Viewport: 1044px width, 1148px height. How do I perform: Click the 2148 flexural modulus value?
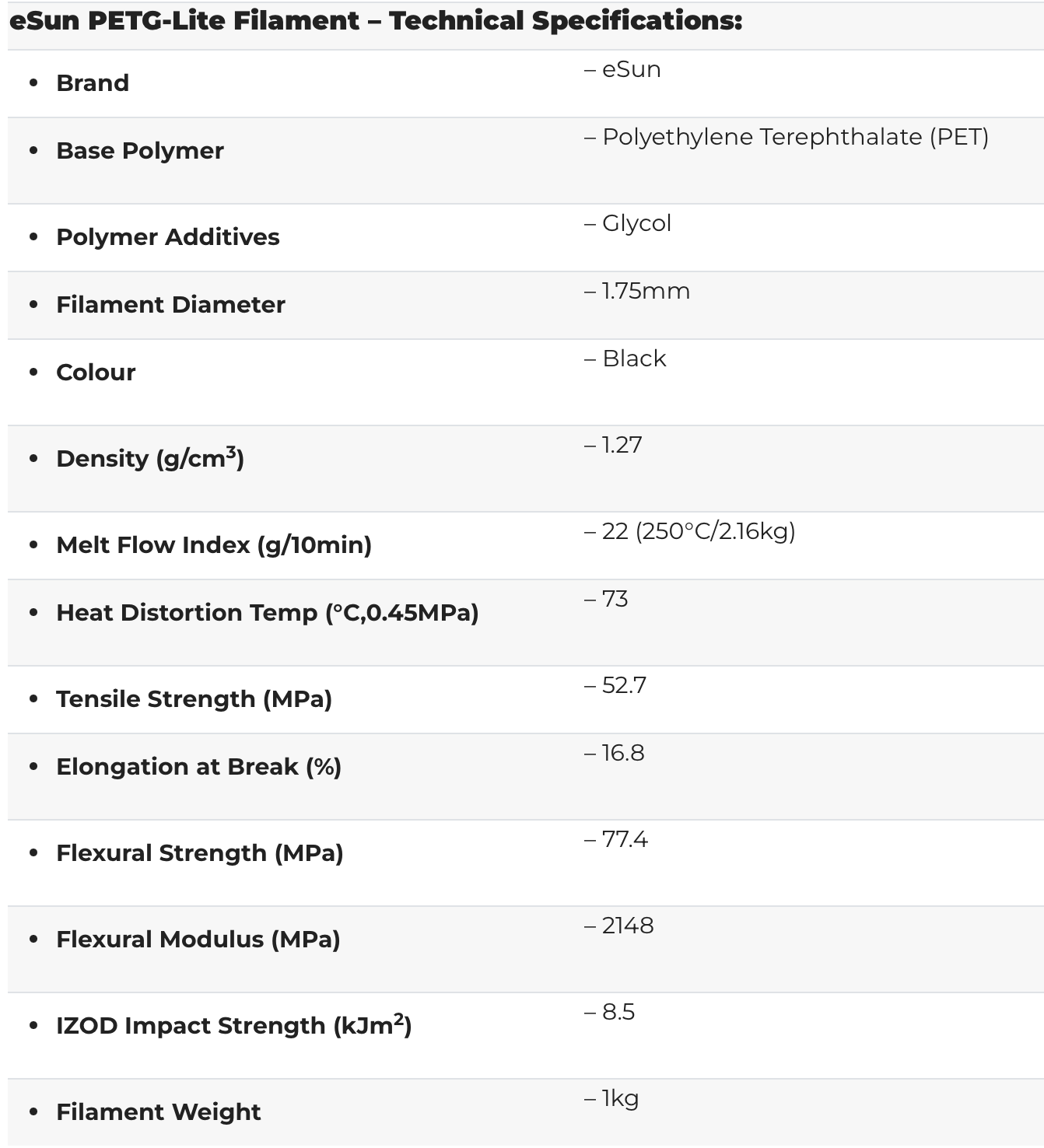618,926
